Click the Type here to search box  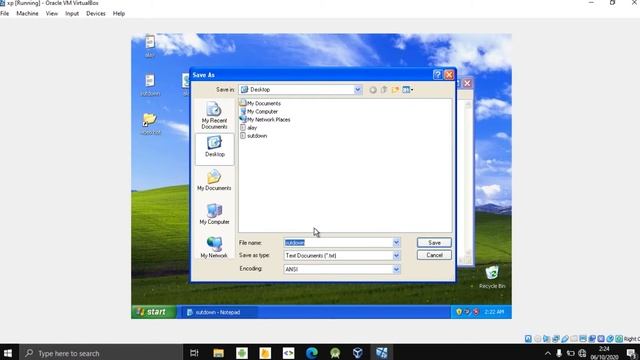101,353
